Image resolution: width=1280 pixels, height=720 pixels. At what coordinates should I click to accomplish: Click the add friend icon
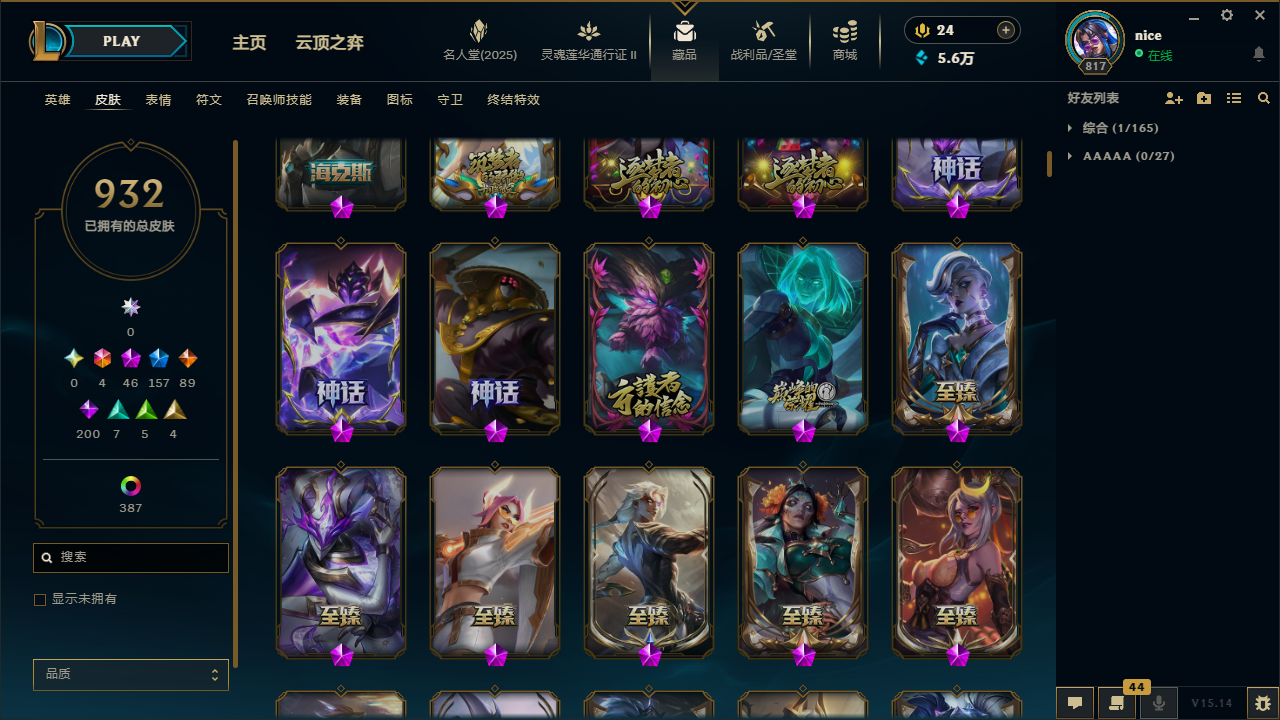[x=1174, y=98]
